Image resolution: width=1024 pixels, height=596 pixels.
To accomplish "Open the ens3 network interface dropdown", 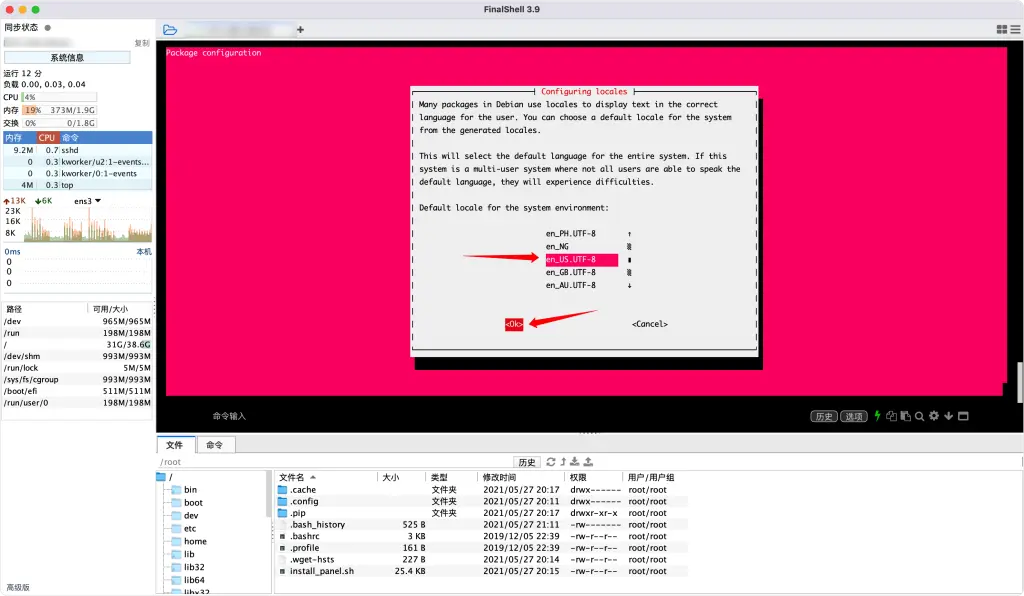I will [x=98, y=201].
